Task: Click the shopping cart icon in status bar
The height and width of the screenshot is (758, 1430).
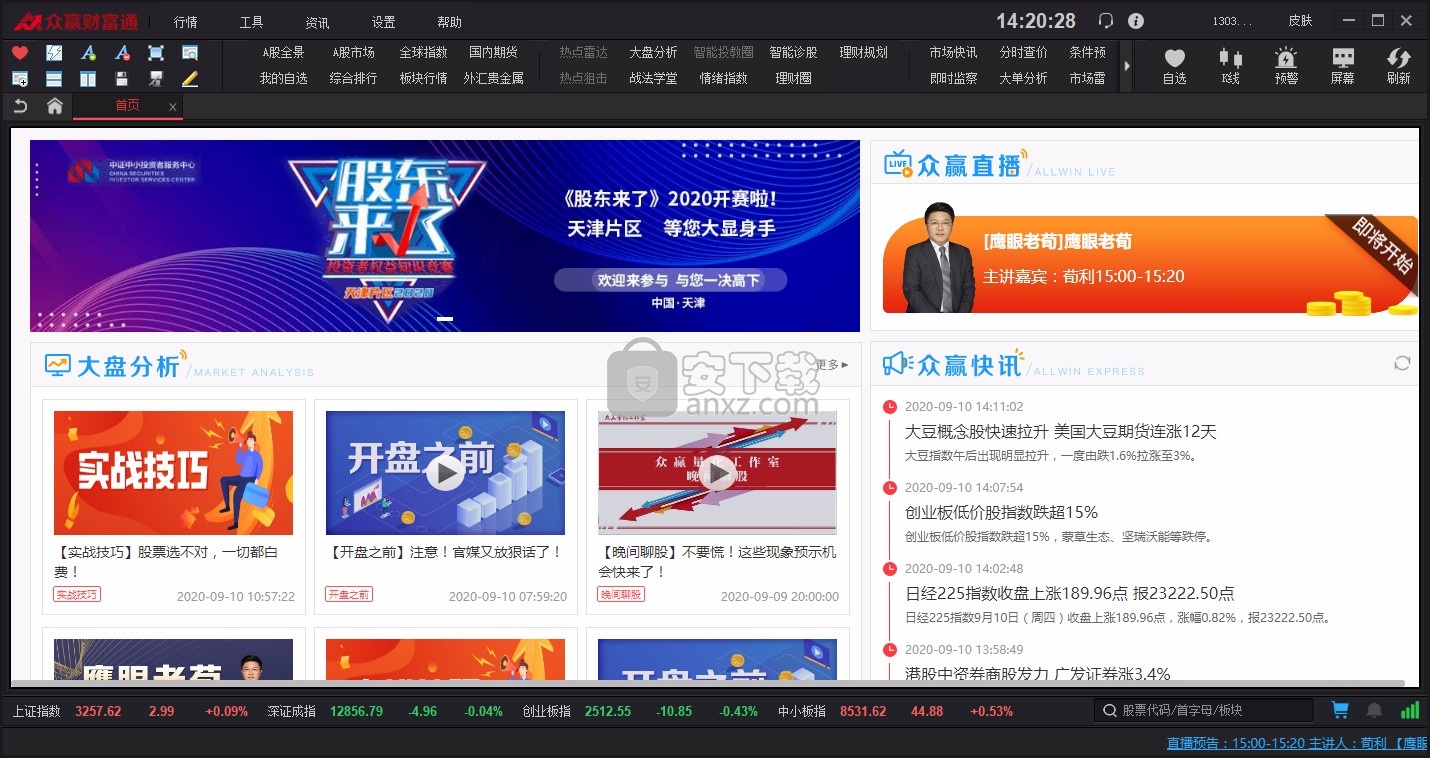Action: tap(1340, 710)
